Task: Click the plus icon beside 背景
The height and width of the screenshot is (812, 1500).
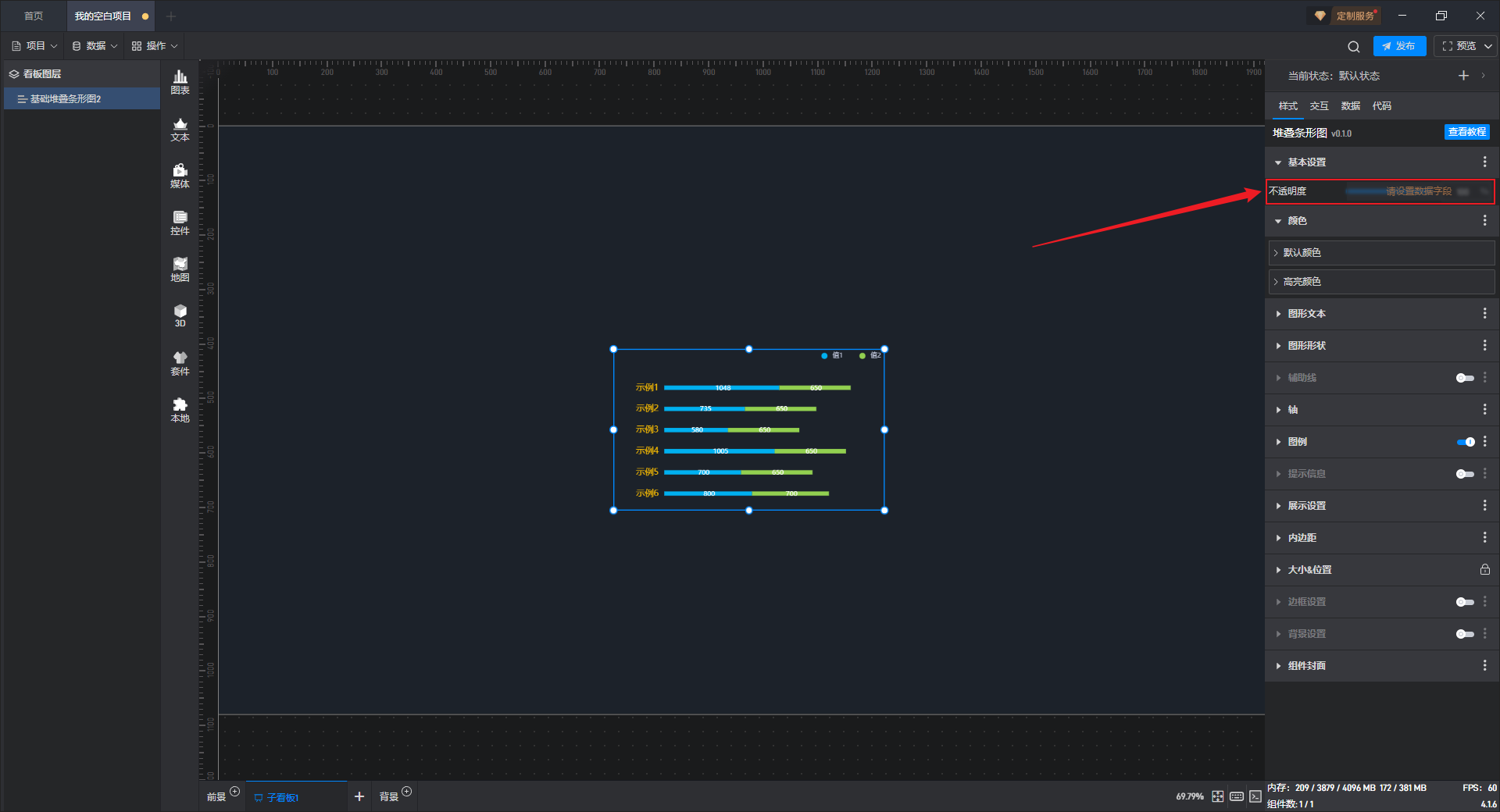Action: [406, 792]
